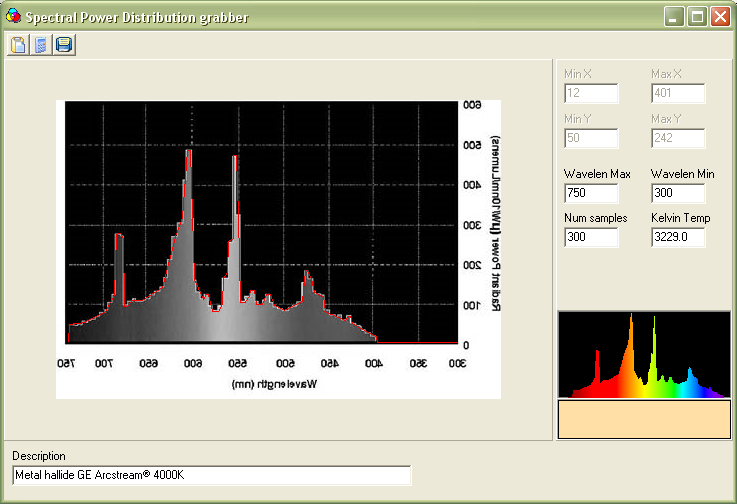Click the Wavelen Min input field

(x=678, y=193)
